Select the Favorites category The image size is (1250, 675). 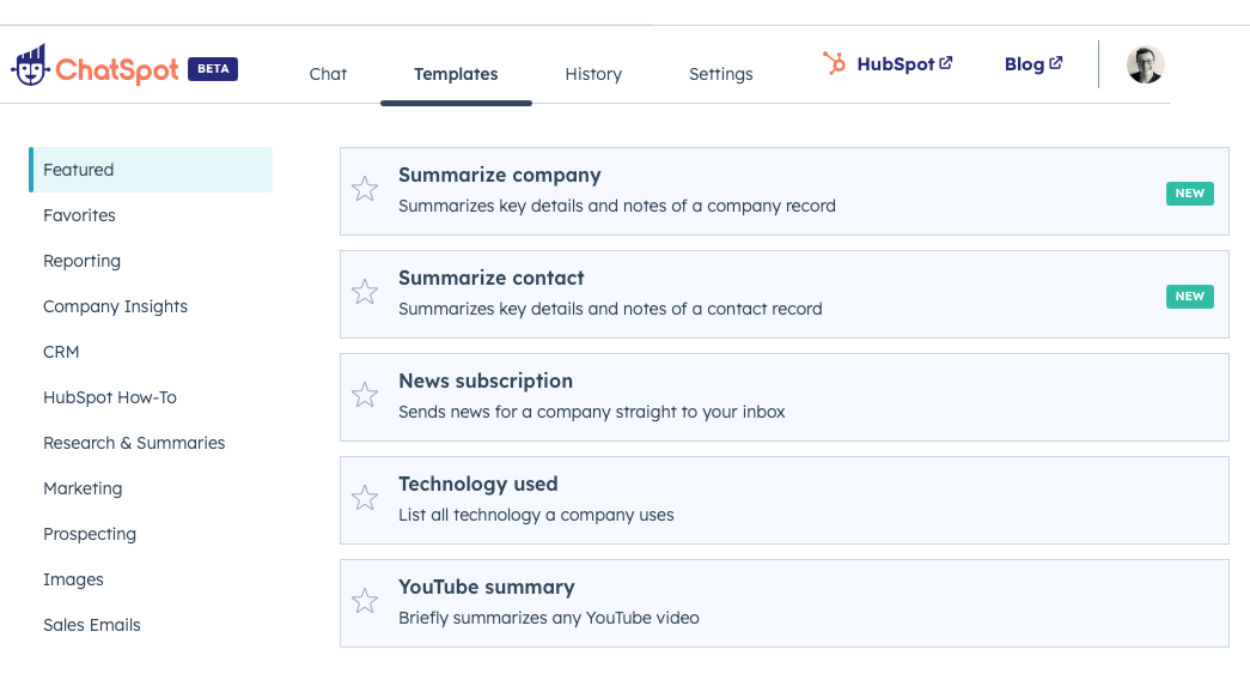coord(79,215)
